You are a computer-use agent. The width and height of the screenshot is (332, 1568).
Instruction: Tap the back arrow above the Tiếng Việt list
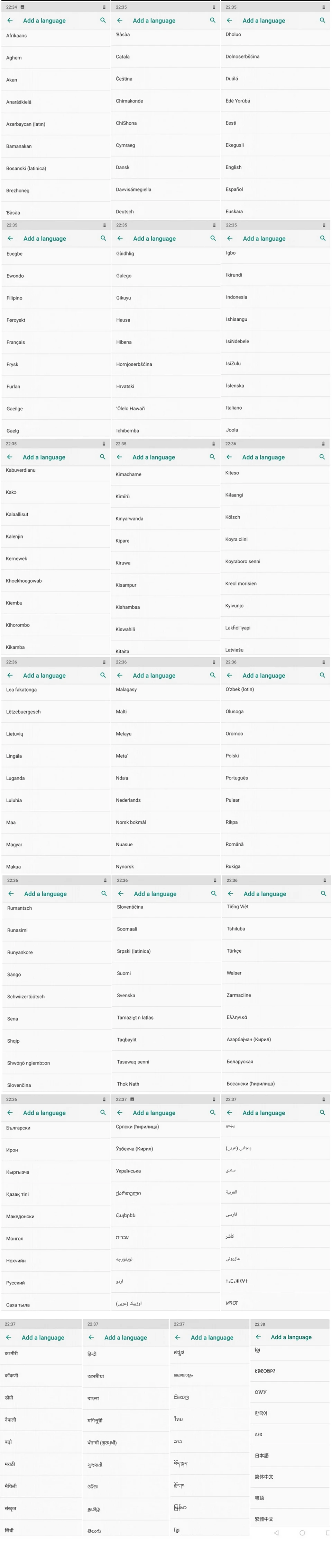pyautogui.click(x=230, y=893)
